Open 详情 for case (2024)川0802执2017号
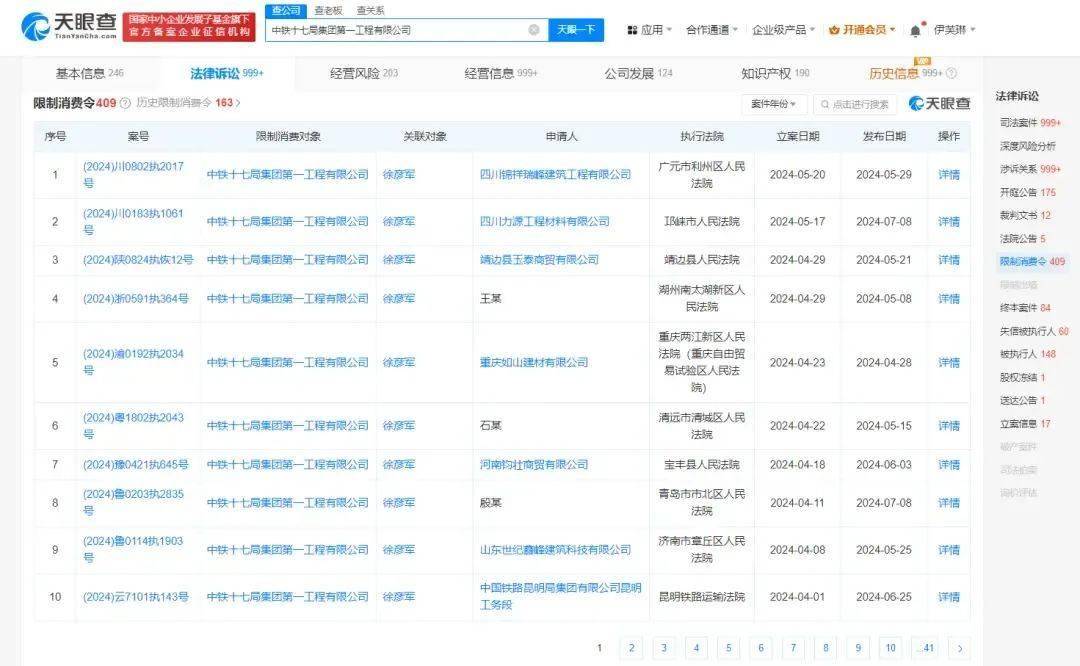Viewport: 1080px width, 666px height. [x=948, y=175]
